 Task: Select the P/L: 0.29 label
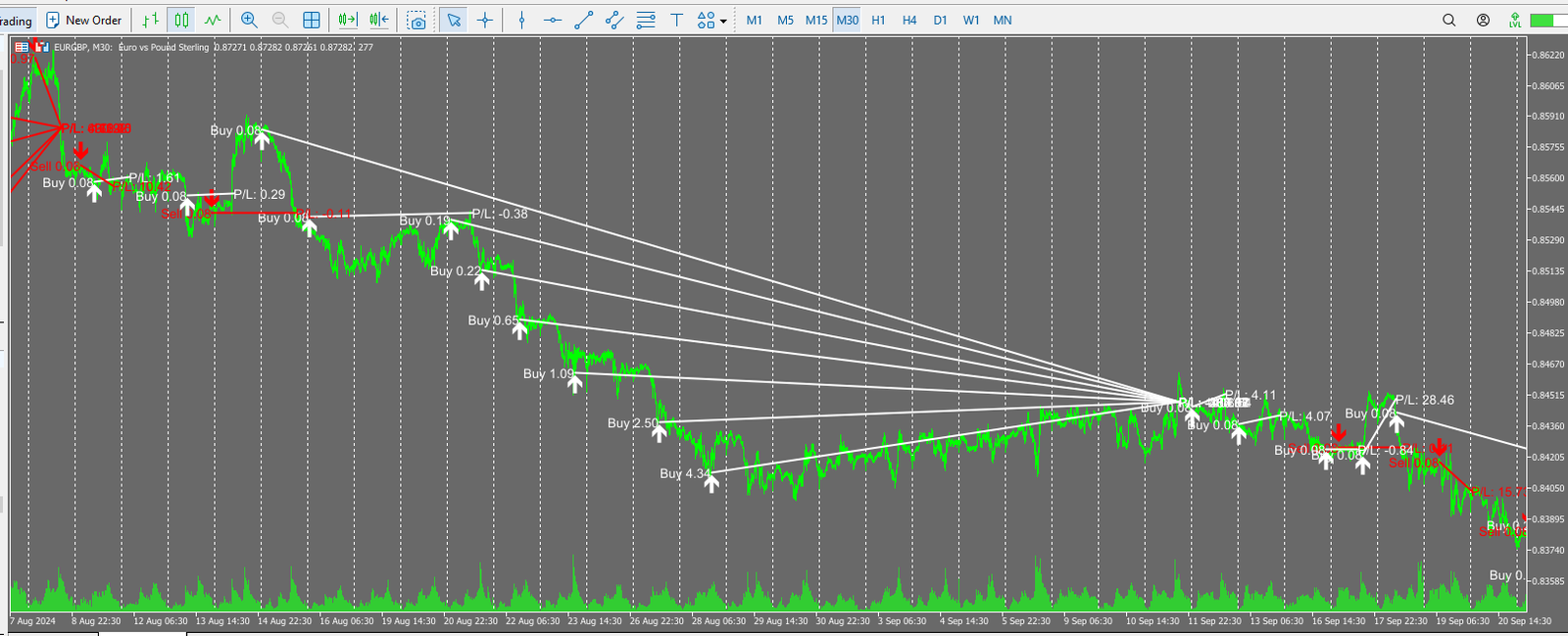click(260, 194)
